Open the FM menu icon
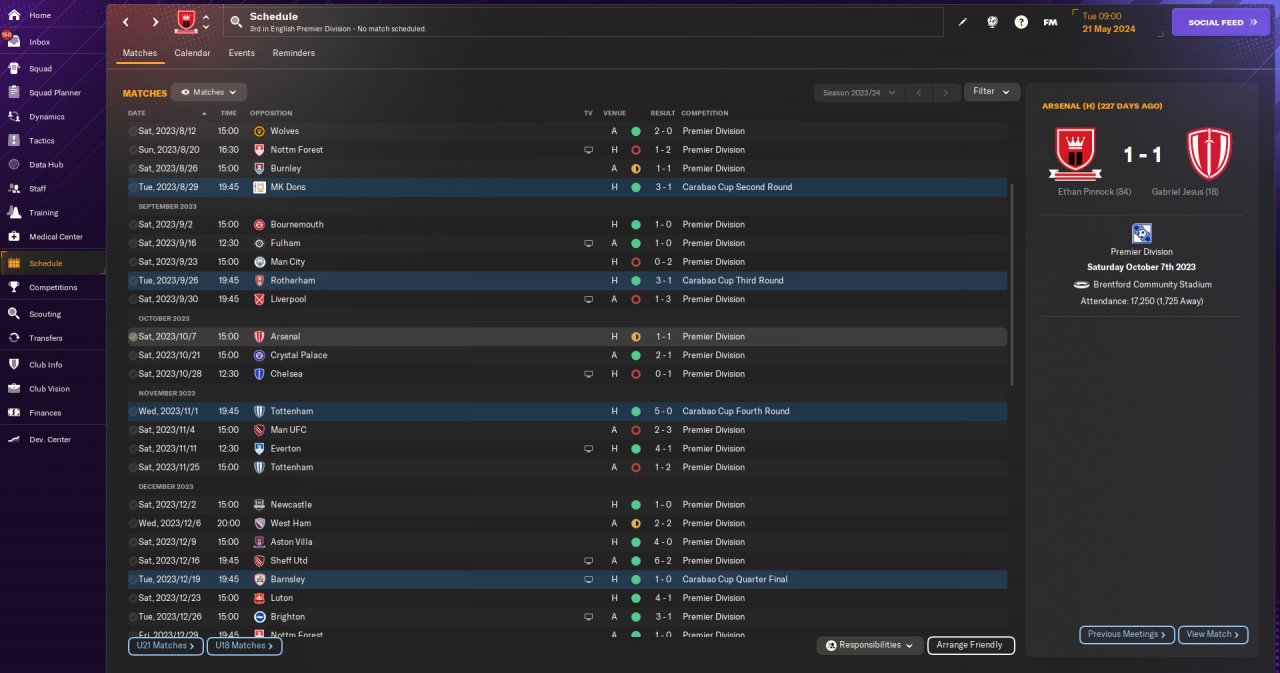This screenshot has width=1280, height=673. point(1050,22)
